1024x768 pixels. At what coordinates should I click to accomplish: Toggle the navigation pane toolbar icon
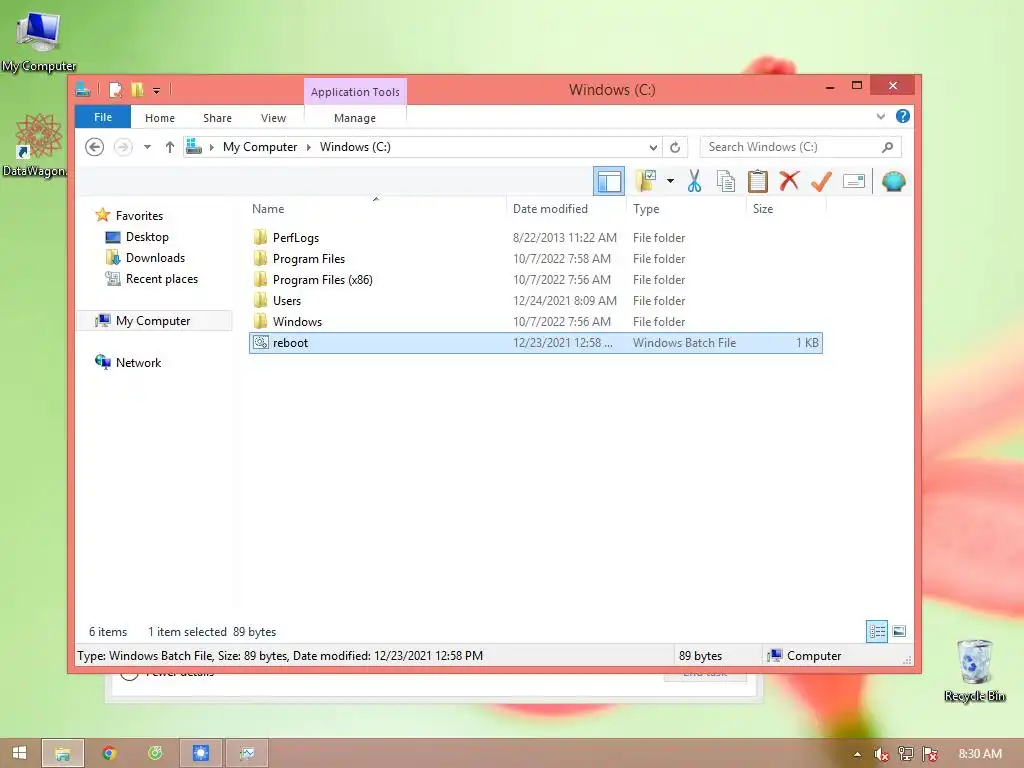coord(609,182)
